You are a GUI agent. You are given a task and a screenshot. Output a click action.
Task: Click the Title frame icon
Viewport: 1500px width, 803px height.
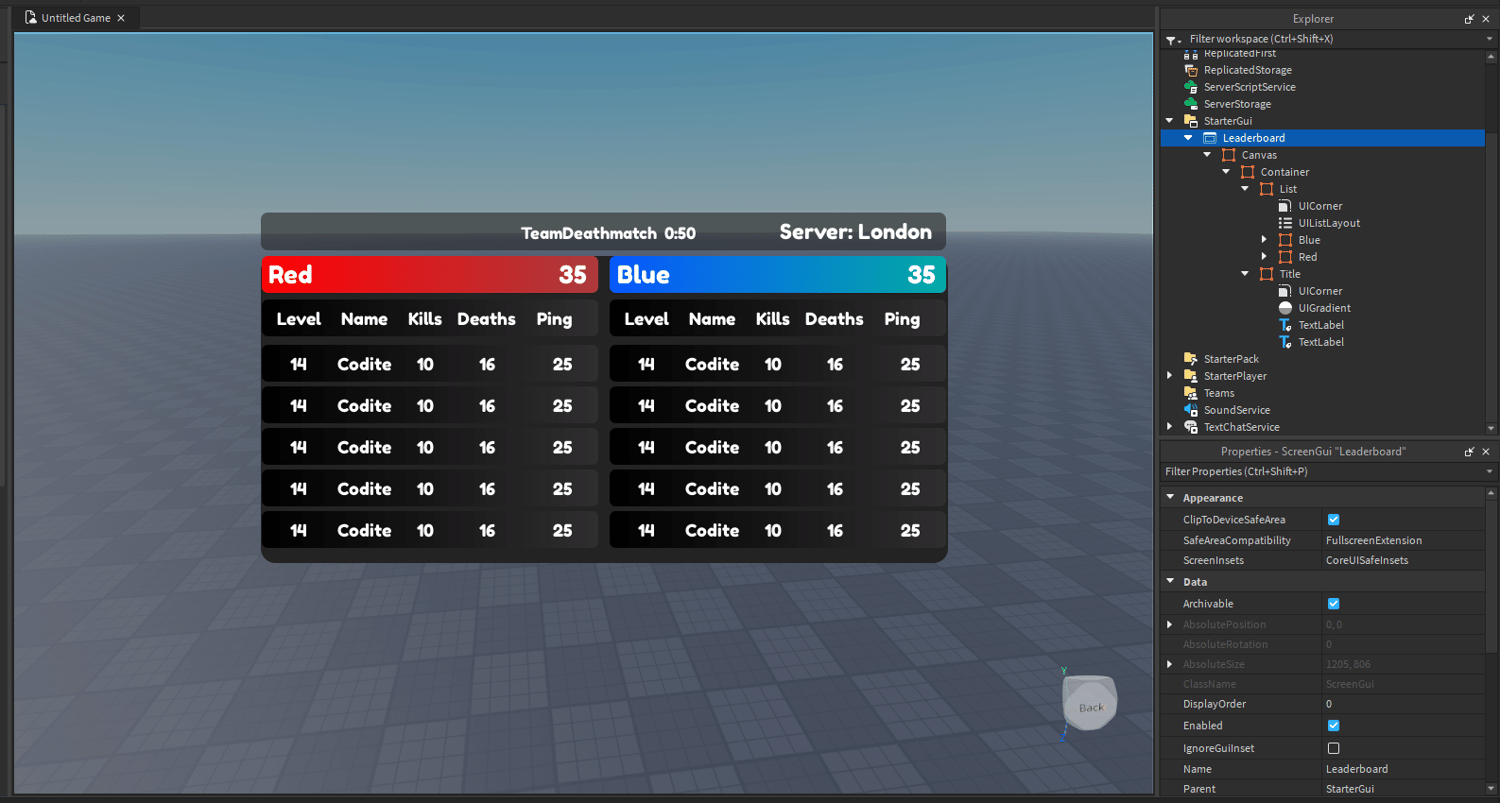(1266, 274)
